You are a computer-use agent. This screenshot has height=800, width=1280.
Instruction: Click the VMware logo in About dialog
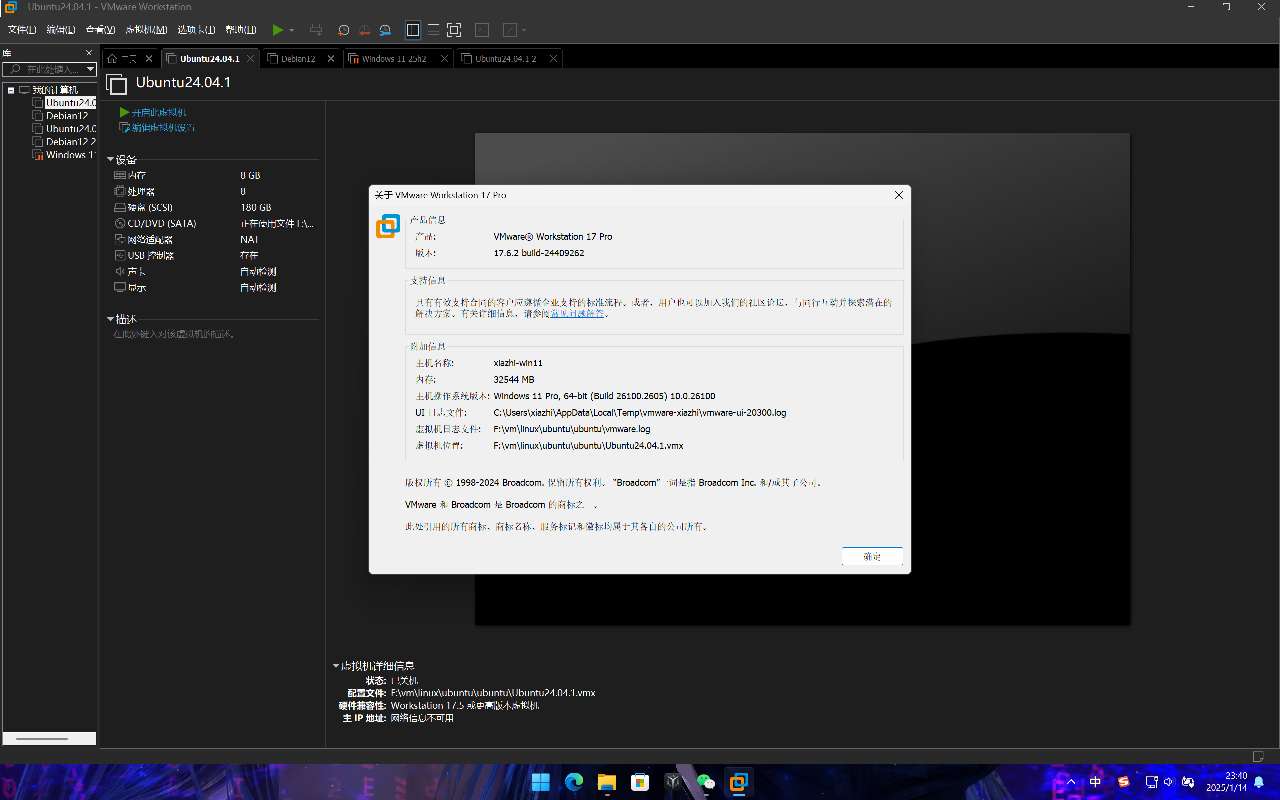click(388, 227)
